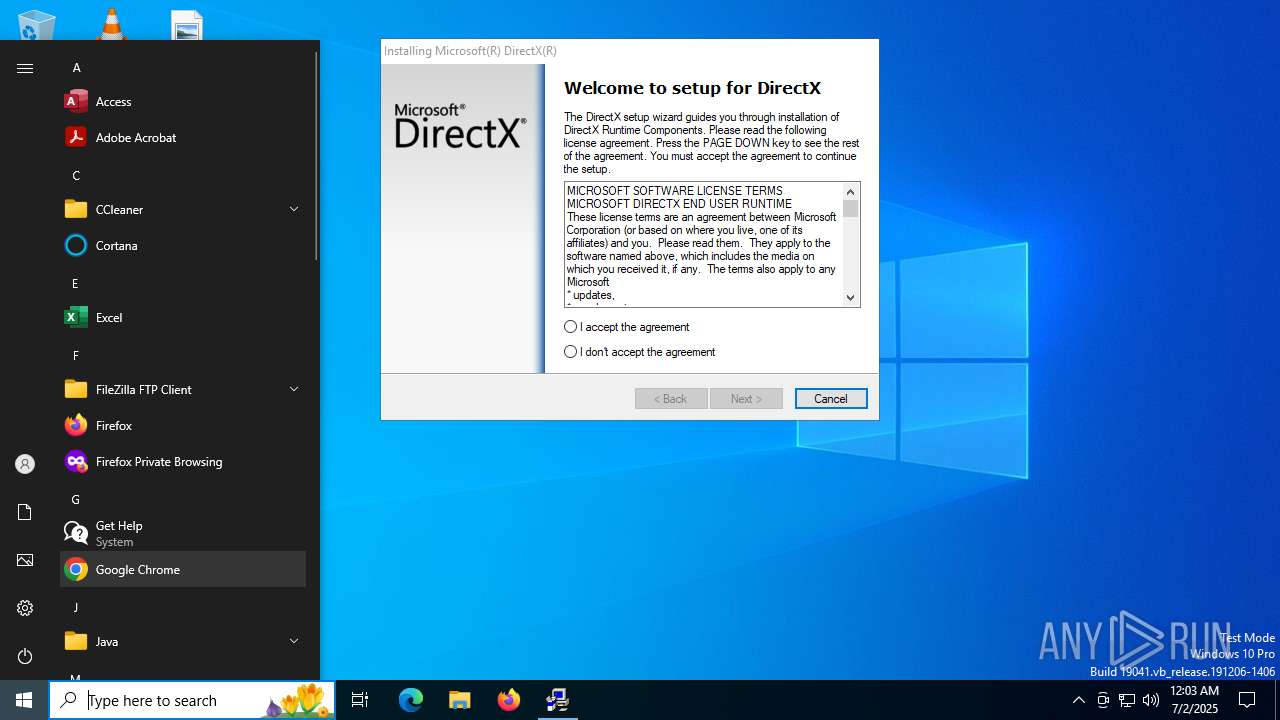Jump to letter J section header
Screen dimensions: 1280x720
click(x=75, y=607)
